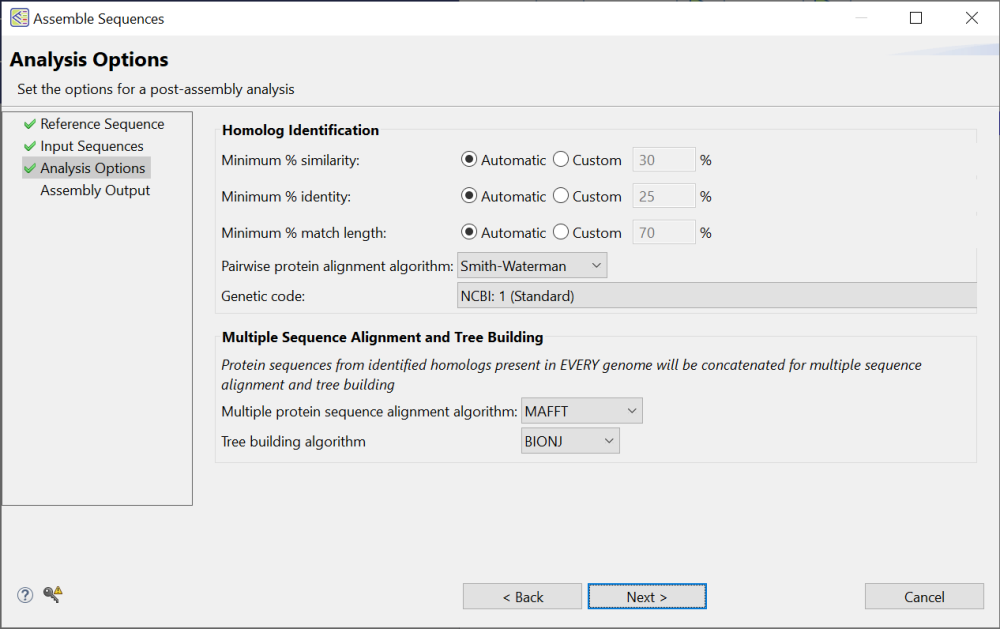
Task: Click green checkmark beside Reference Sequence
Action: tap(30, 123)
